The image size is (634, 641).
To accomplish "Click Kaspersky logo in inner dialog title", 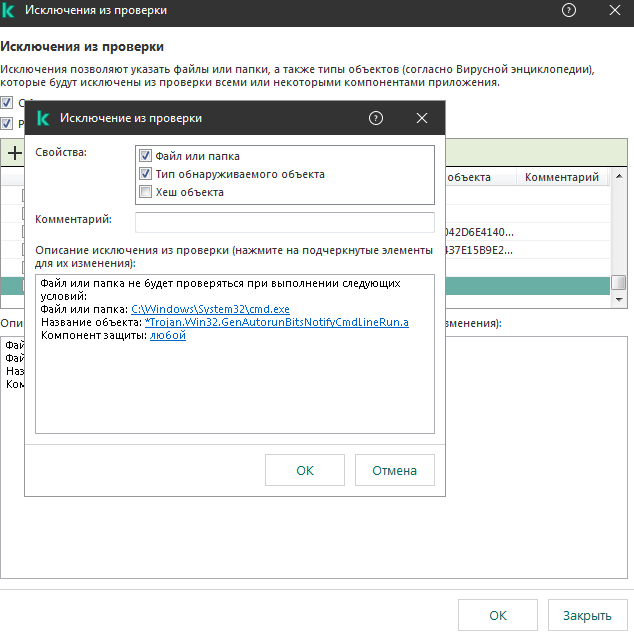I will click(x=43, y=118).
